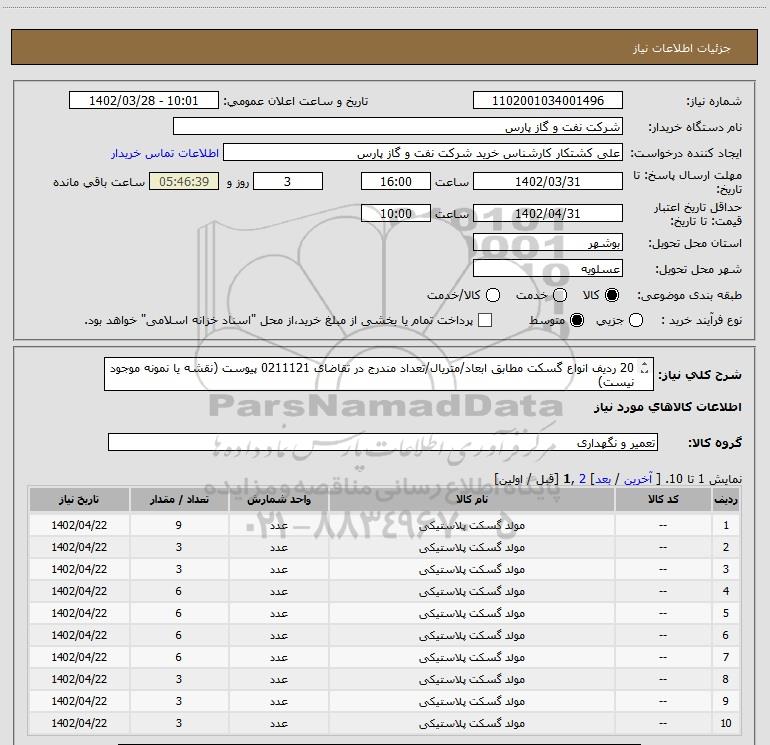Viewport: 770px width, 745px height.
Task: Click the delivery province field بوشهر
Action: coord(548,242)
